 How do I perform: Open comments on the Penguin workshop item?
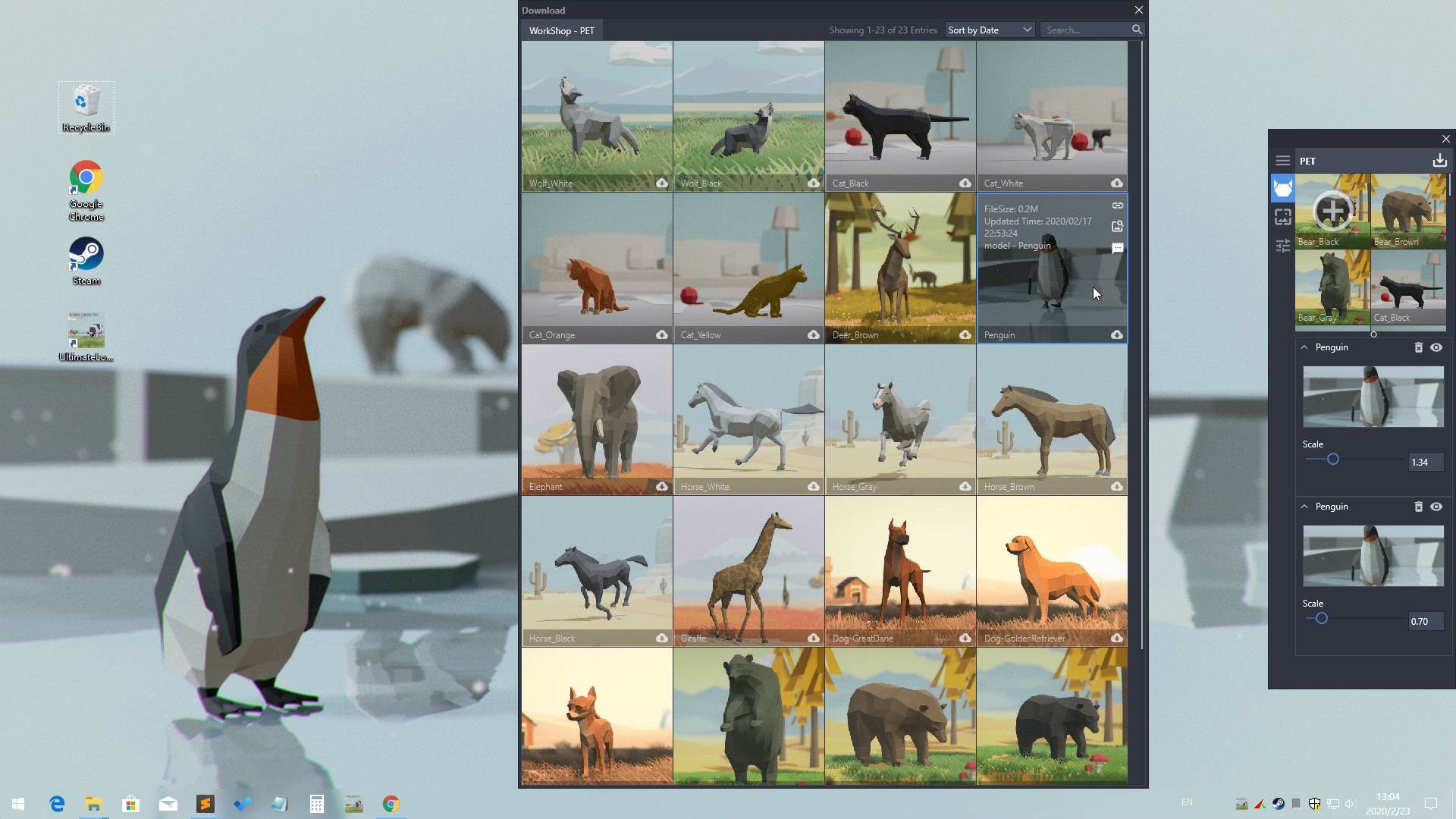click(x=1116, y=248)
